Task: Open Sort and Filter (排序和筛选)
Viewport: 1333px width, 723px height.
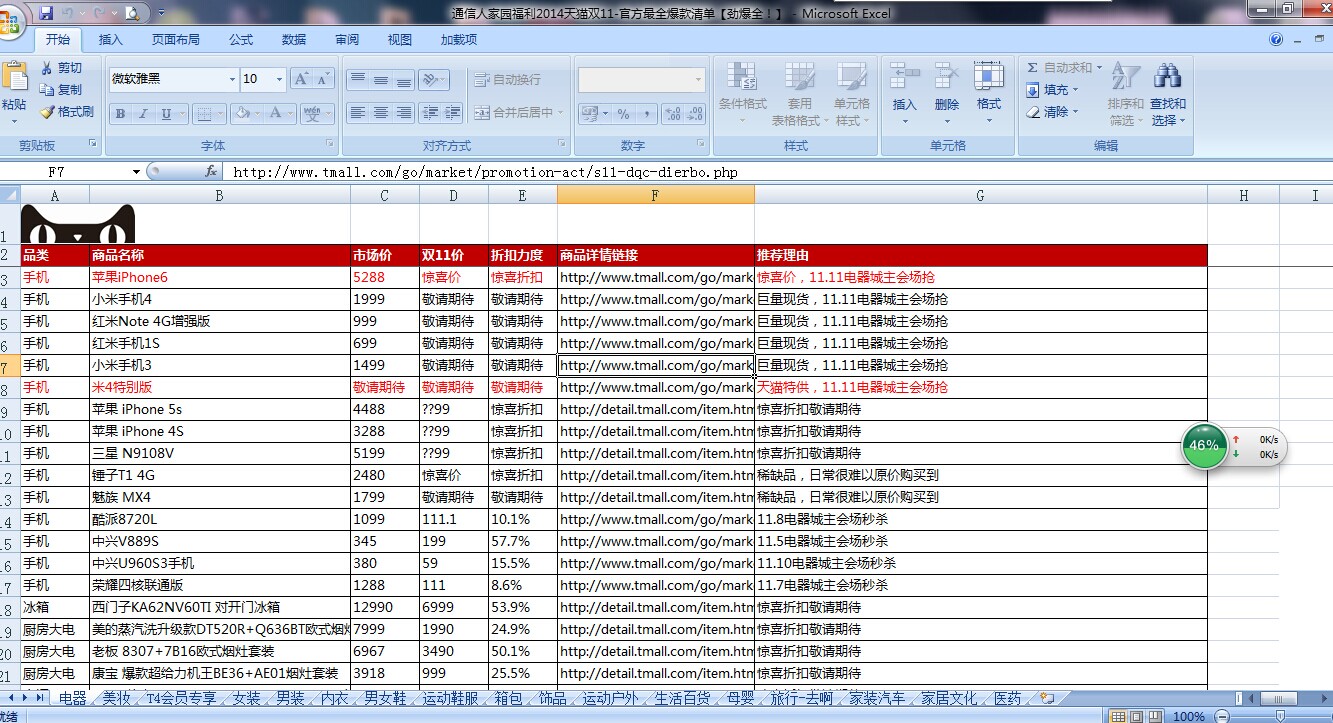Action: coord(1125,94)
